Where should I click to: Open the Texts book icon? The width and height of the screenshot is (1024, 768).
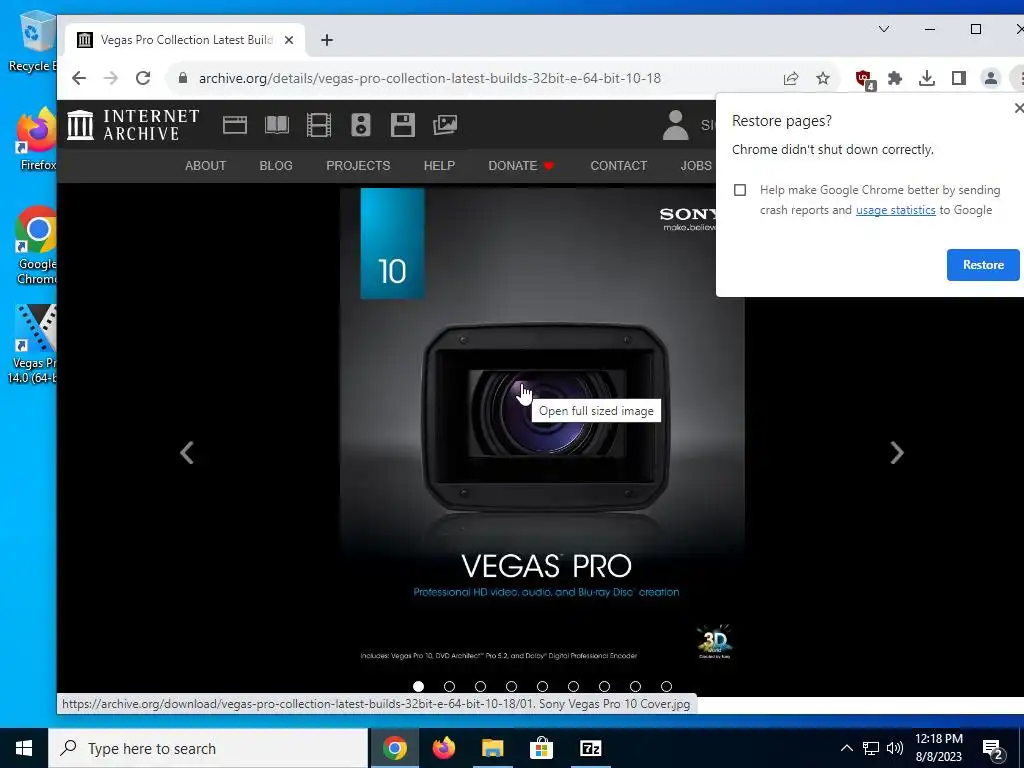[x=277, y=125]
